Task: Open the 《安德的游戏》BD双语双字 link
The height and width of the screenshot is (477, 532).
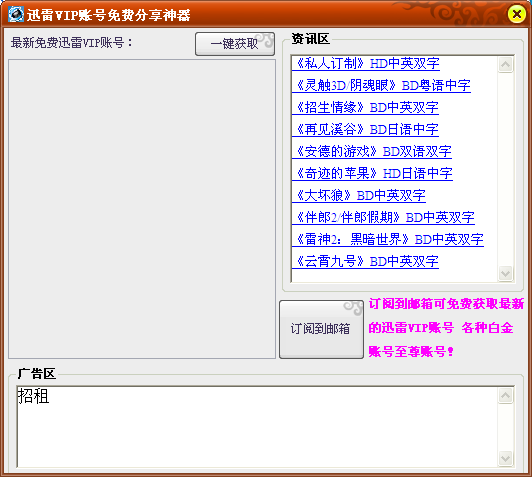Action: 372,152
